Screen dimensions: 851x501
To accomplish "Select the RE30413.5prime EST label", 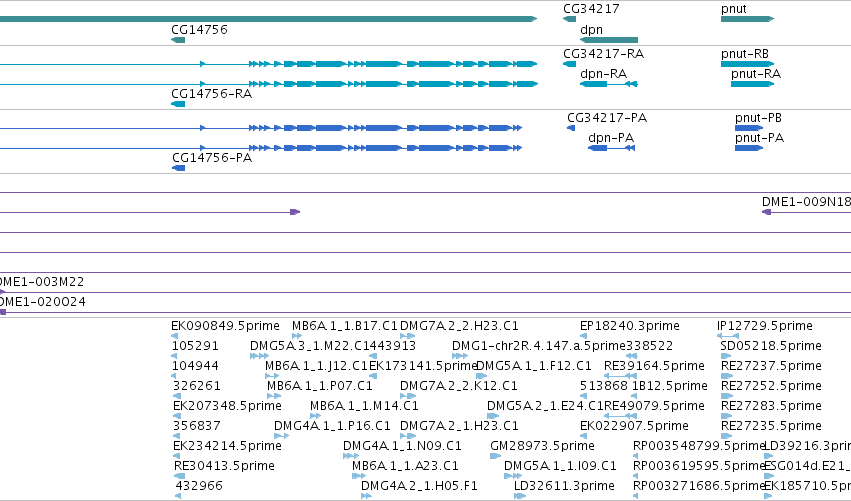I will [x=224, y=466].
